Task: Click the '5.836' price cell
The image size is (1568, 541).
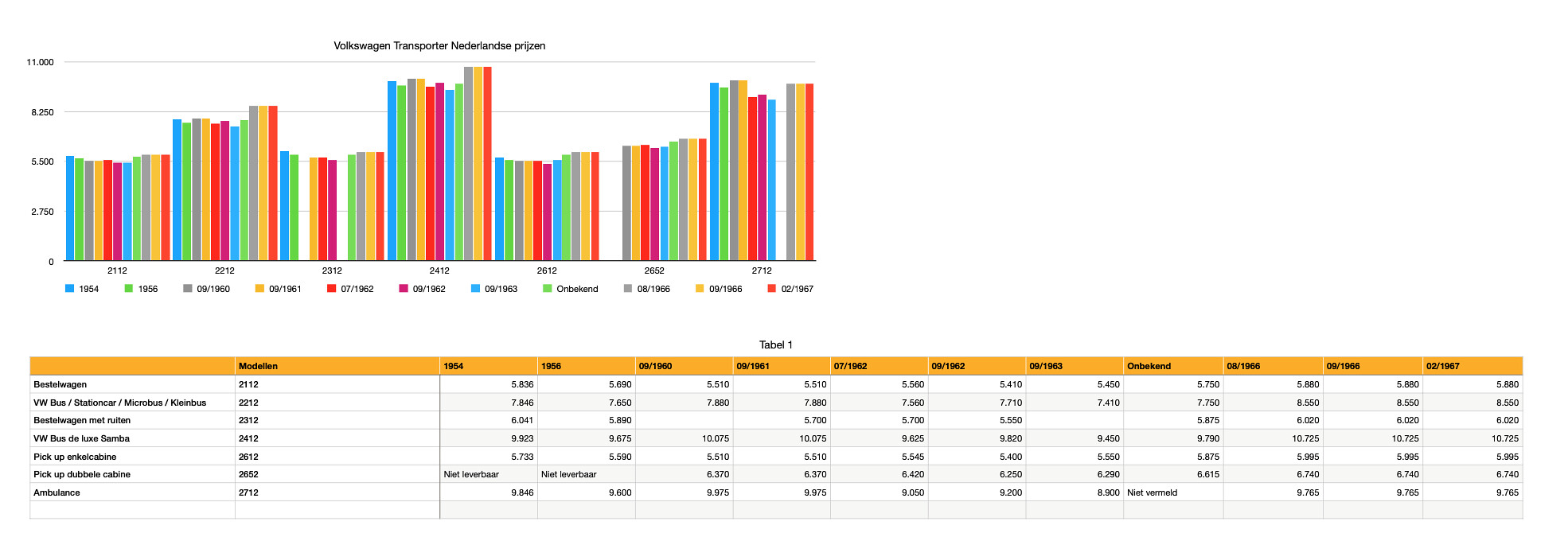Action: (489, 384)
